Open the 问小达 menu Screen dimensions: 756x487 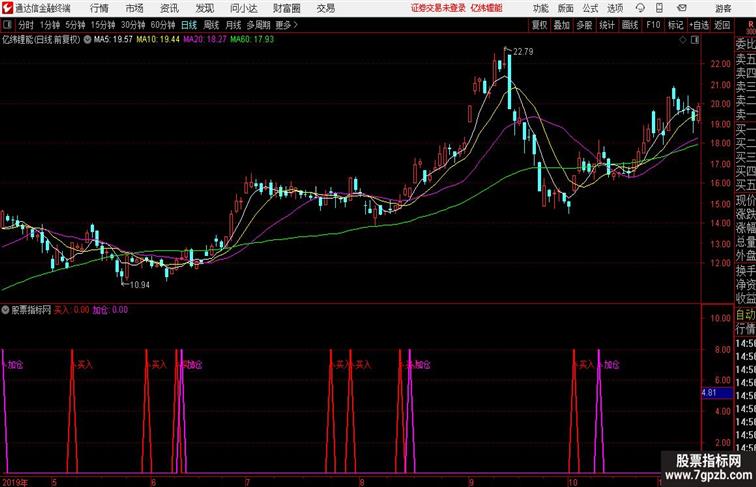click(243, 8)
